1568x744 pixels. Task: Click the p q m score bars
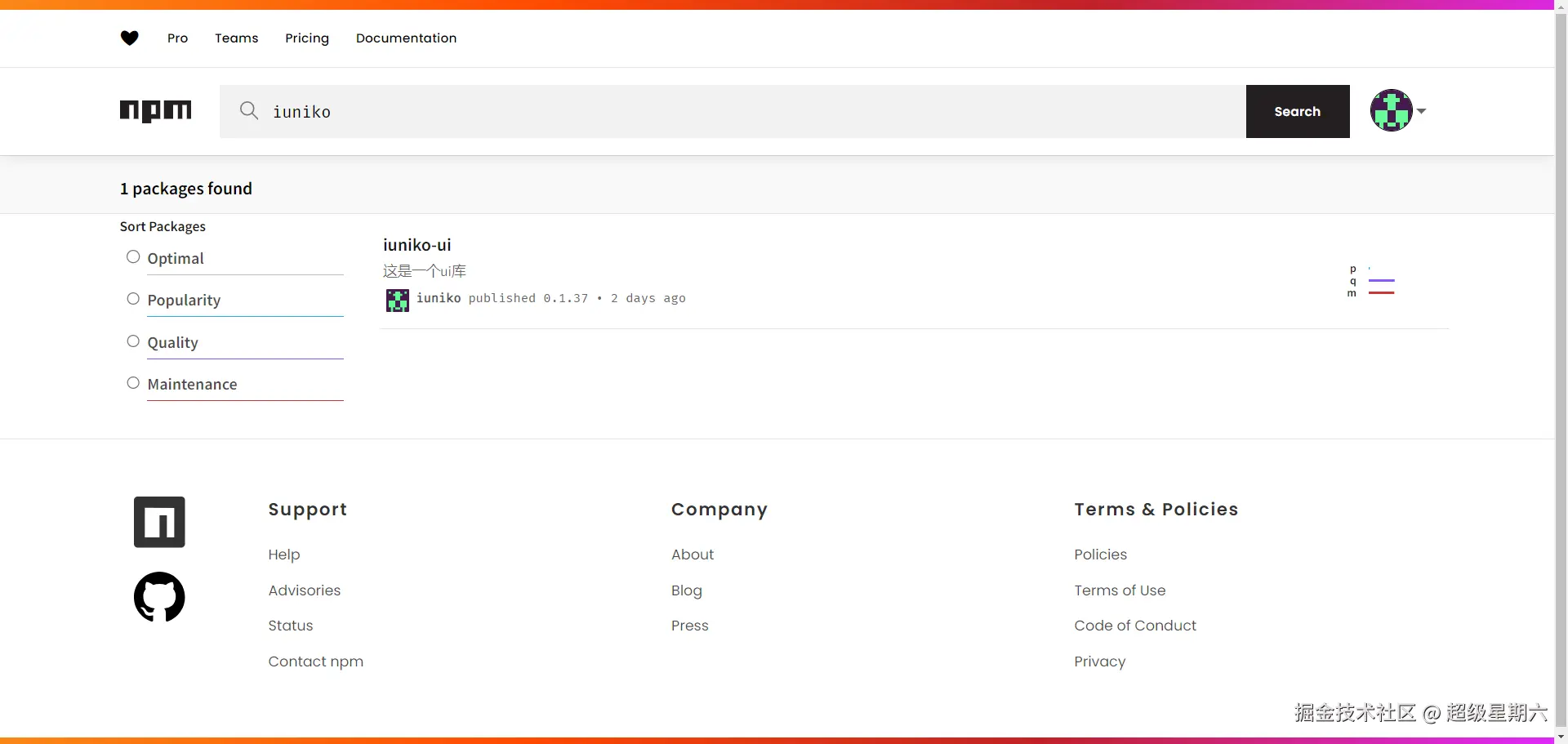point(1371,281)
